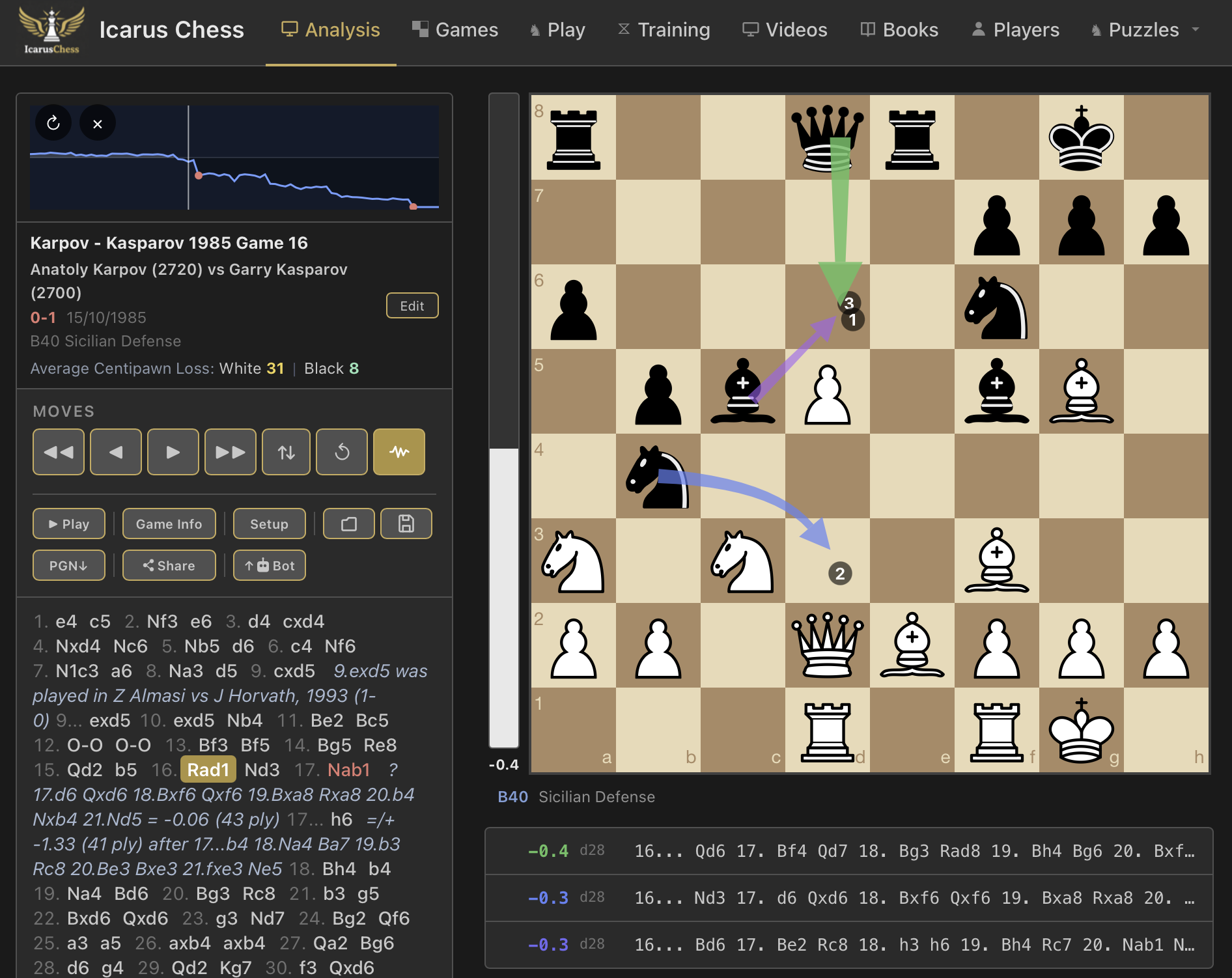Select the highlighted move Rad1 in the move list

tap(208, 769)
